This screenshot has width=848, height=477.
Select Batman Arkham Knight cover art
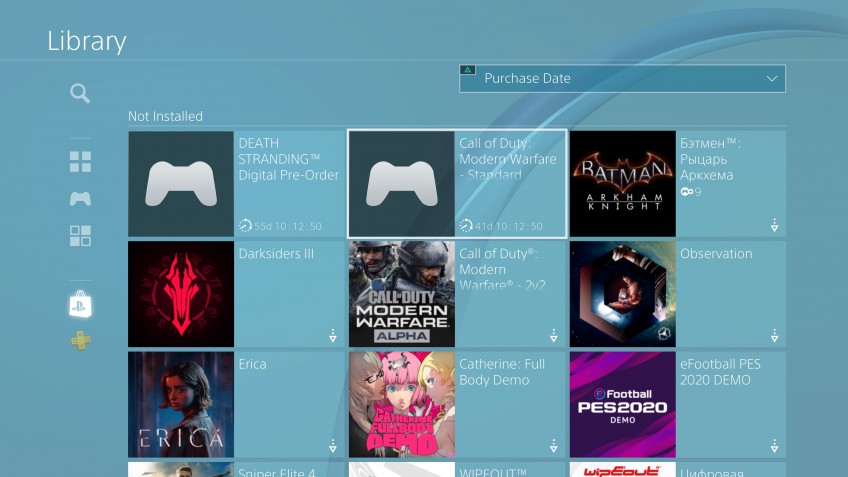[x=622, y=184]
